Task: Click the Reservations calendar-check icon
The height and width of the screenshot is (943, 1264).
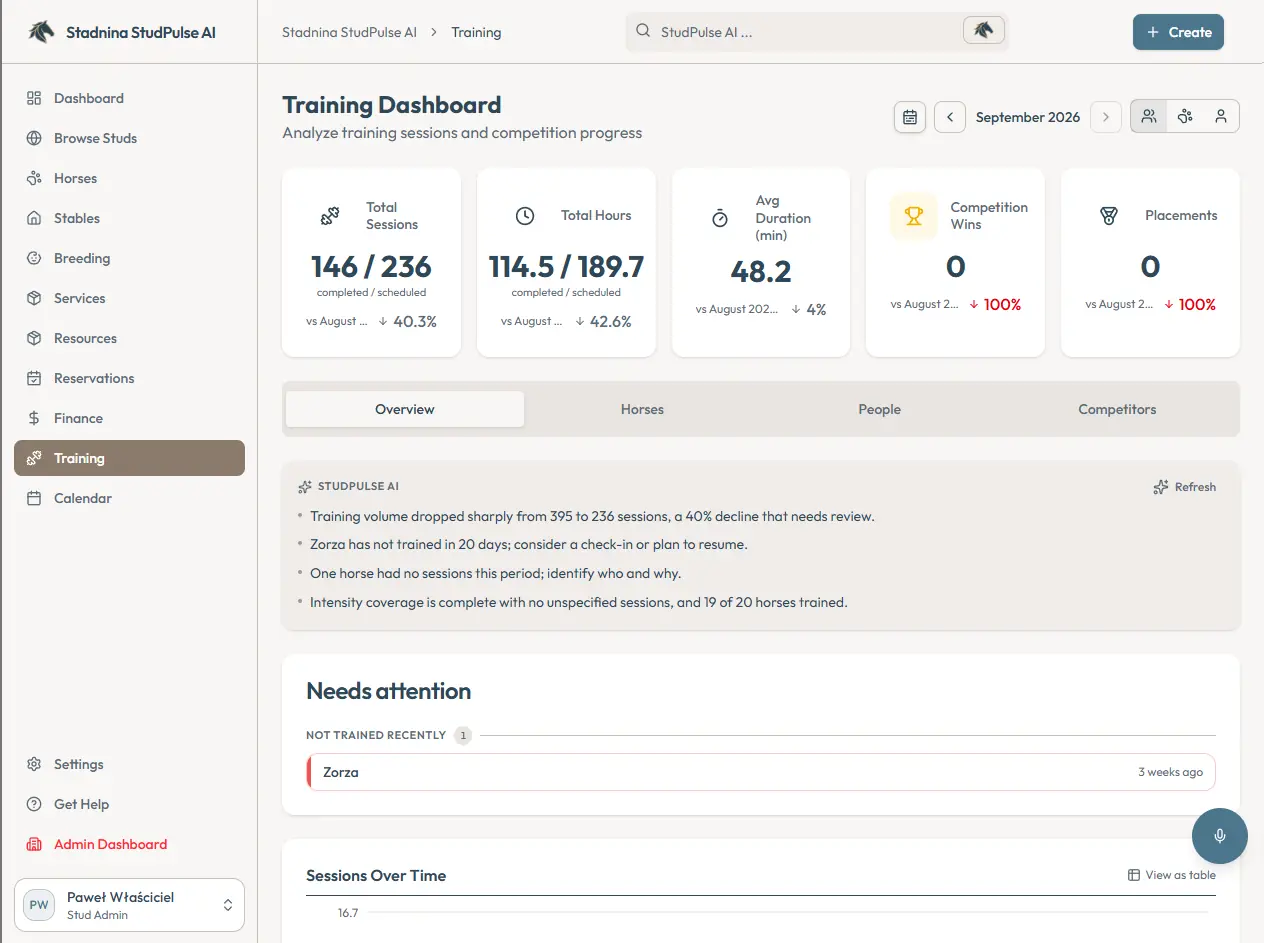Action: click(x=34, y=378)
